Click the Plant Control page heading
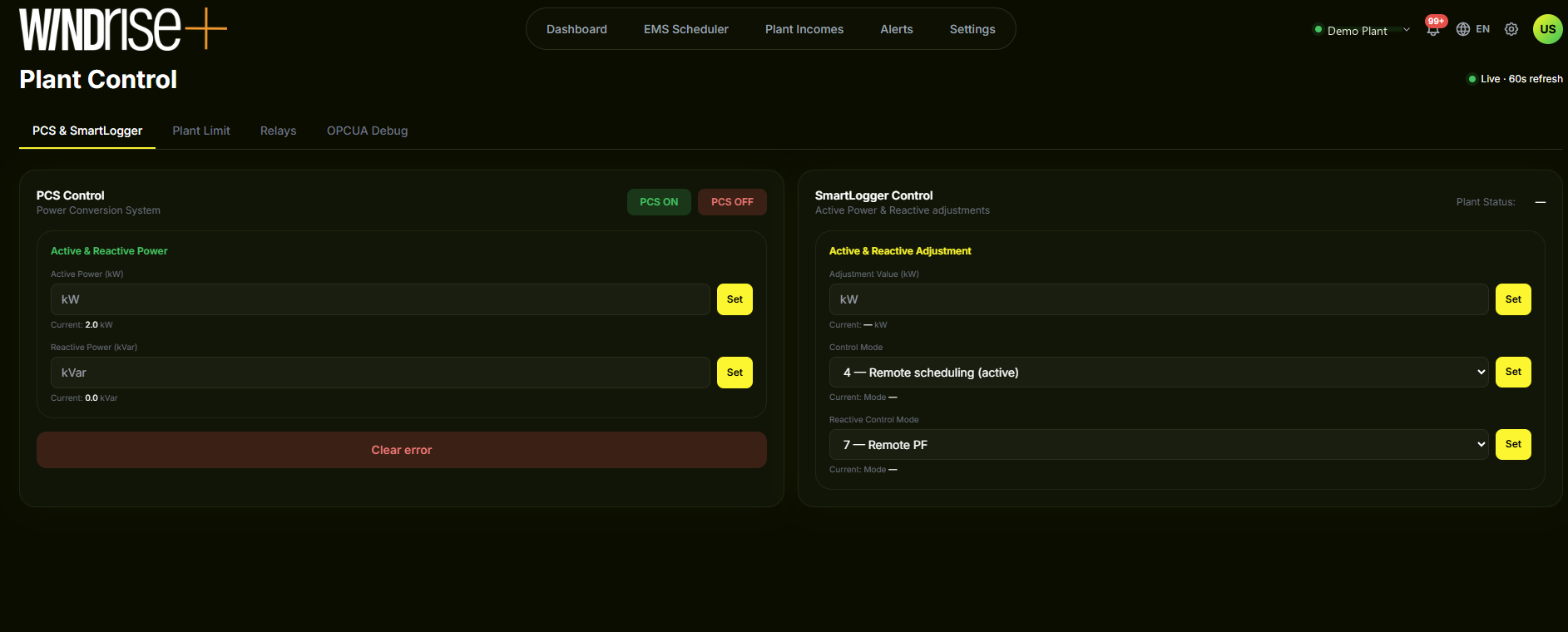1568x632 pixels. [98, 80]
